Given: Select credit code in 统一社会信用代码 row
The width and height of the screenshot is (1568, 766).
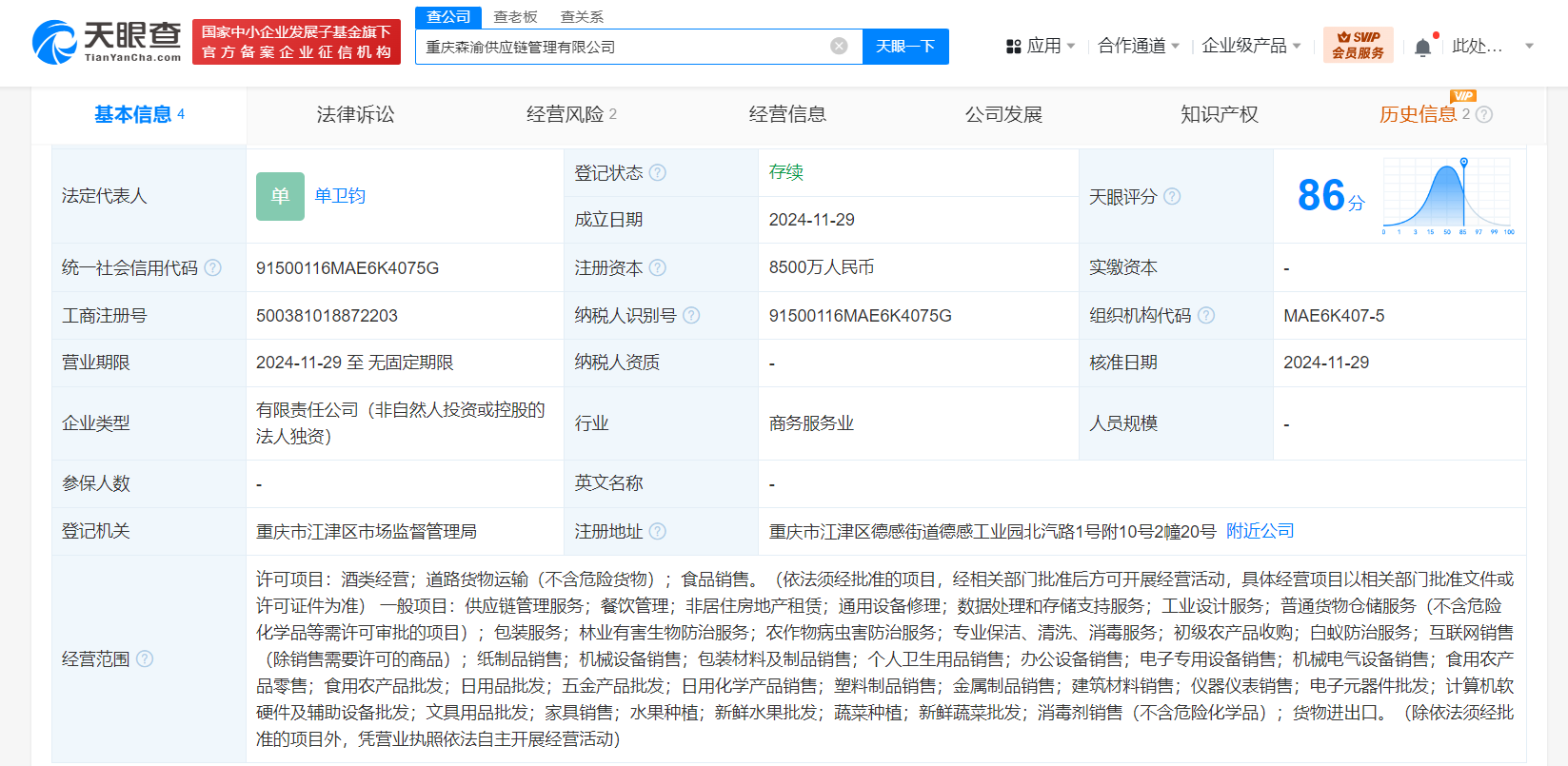Looking at the screenshot, I should tap(347, 268).
